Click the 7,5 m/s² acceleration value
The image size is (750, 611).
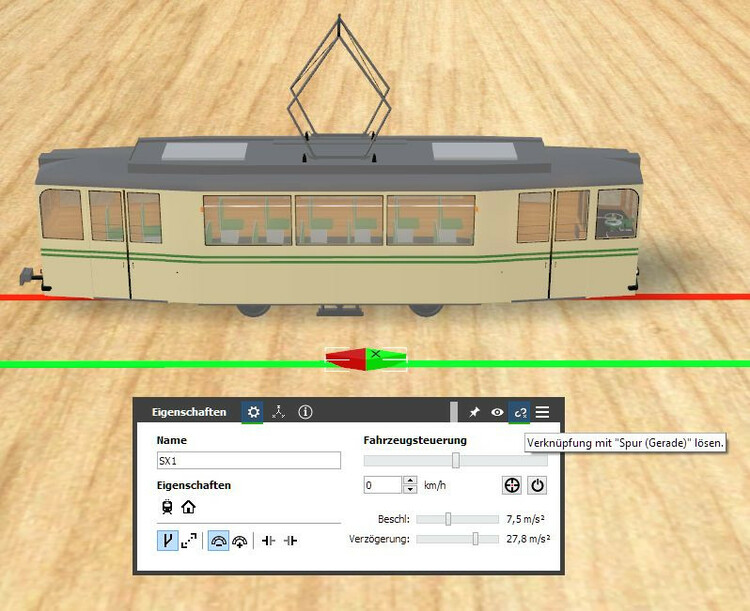(525, 519)
